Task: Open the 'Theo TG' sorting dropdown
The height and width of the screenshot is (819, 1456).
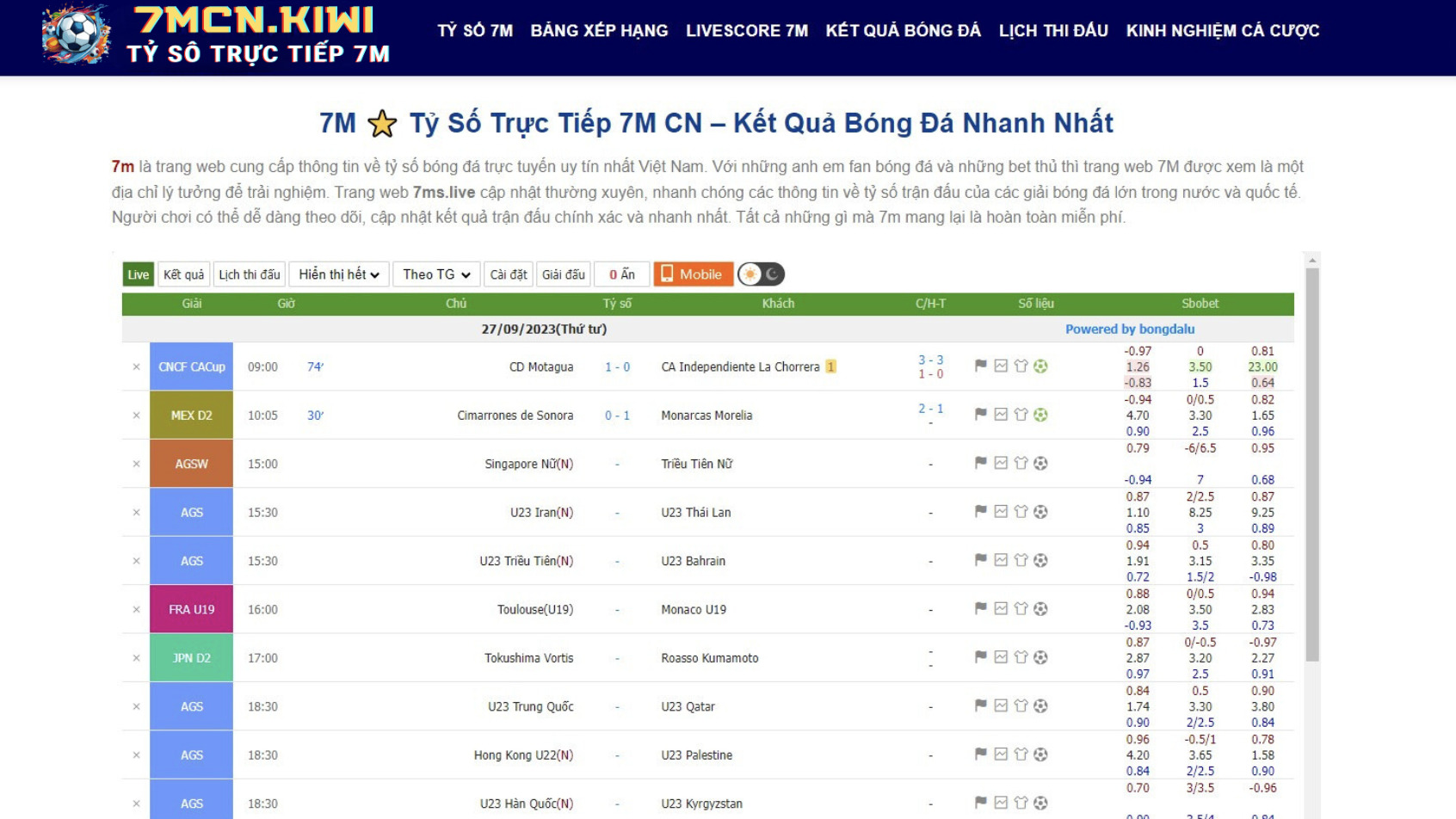Action: pyautogui.click(x=436, y=274)
